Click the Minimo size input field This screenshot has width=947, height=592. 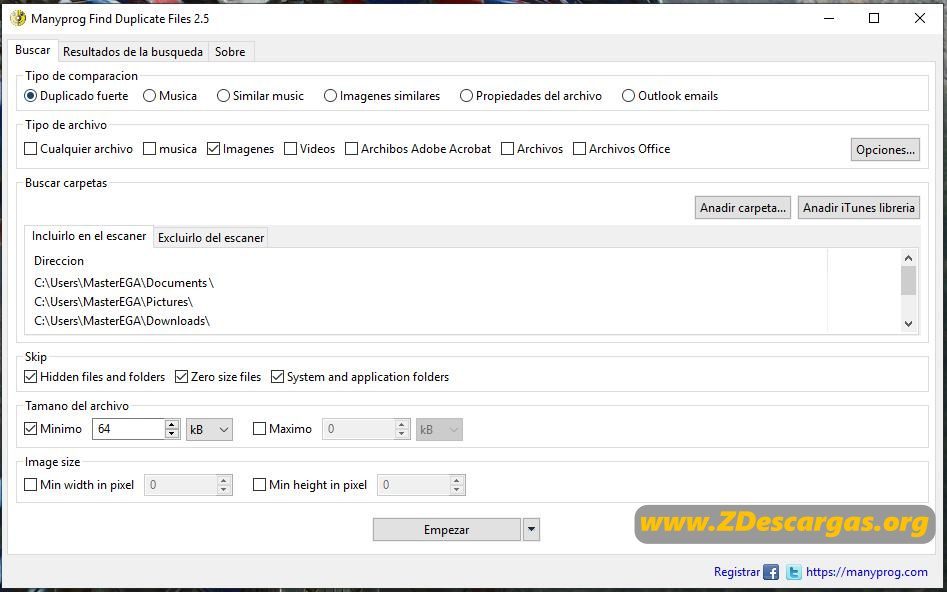coord(129,429)
